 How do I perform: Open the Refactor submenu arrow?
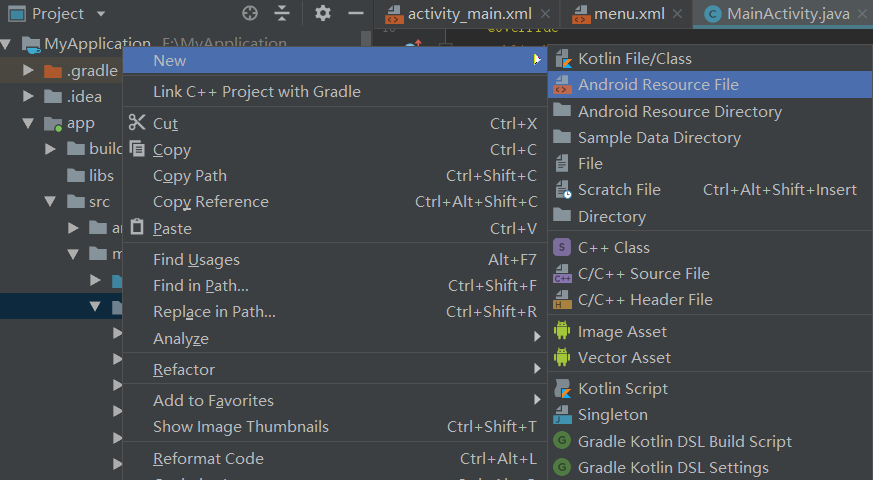click(537, 368)
